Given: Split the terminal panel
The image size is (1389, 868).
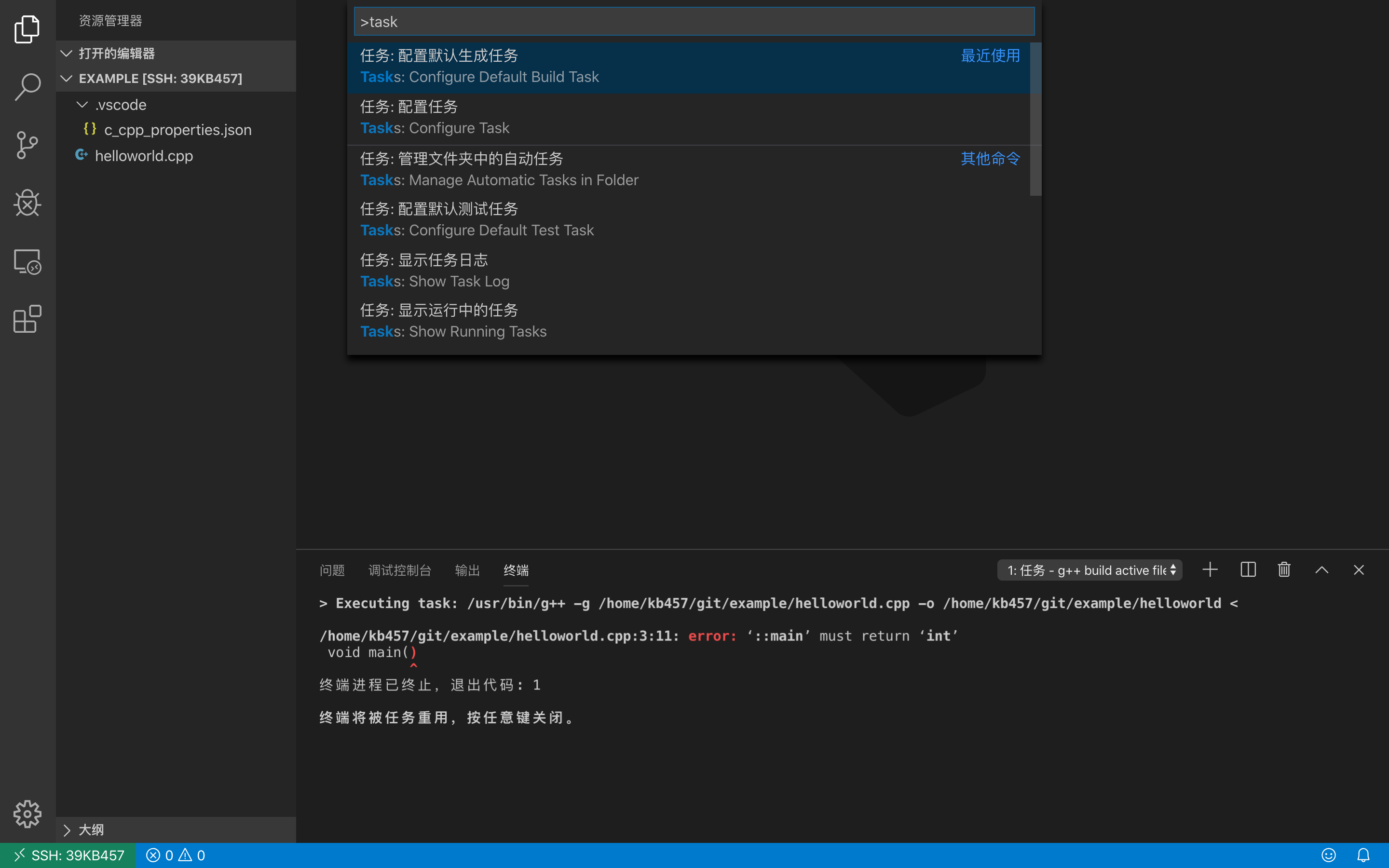Looking at the screenshot, I should [1248, 570].
